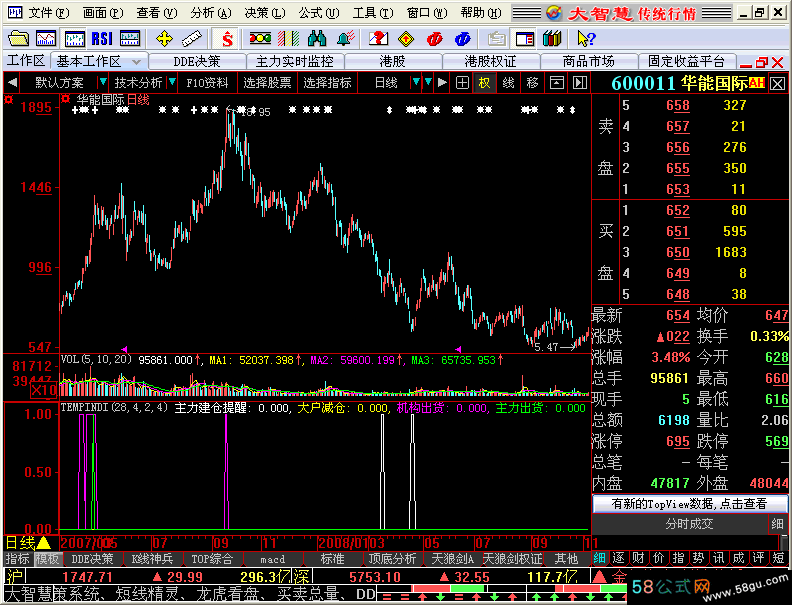Image resolution: width=792 pixels, height=605 pixels.
Task: Click the blue circular phi icon
Action: tap(462, 38)
